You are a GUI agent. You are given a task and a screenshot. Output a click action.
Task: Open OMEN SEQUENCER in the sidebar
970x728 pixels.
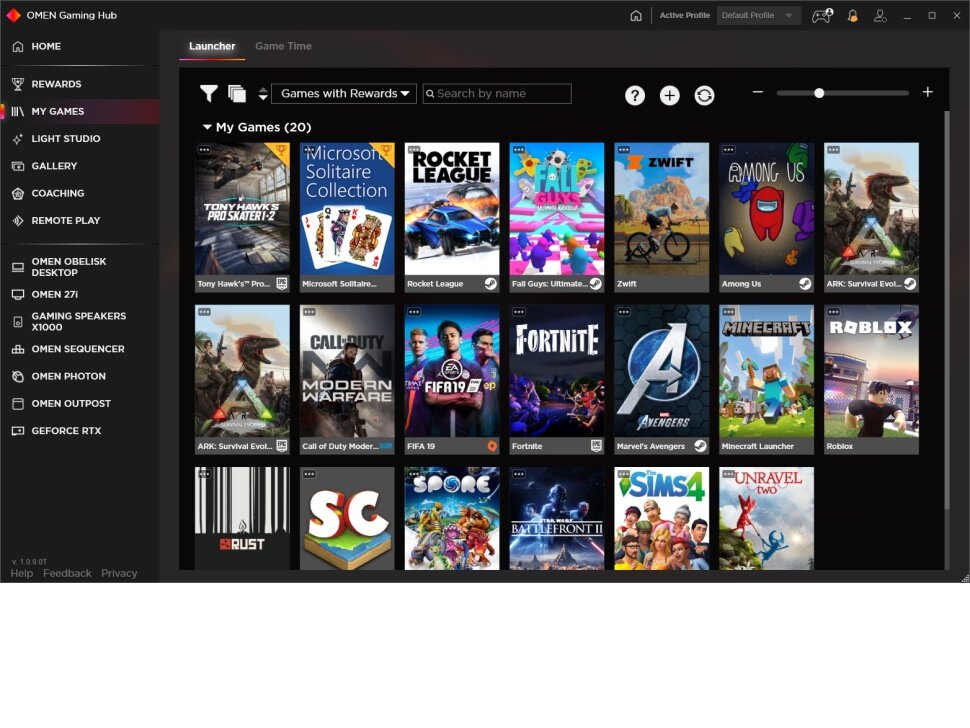click(80, 349)
